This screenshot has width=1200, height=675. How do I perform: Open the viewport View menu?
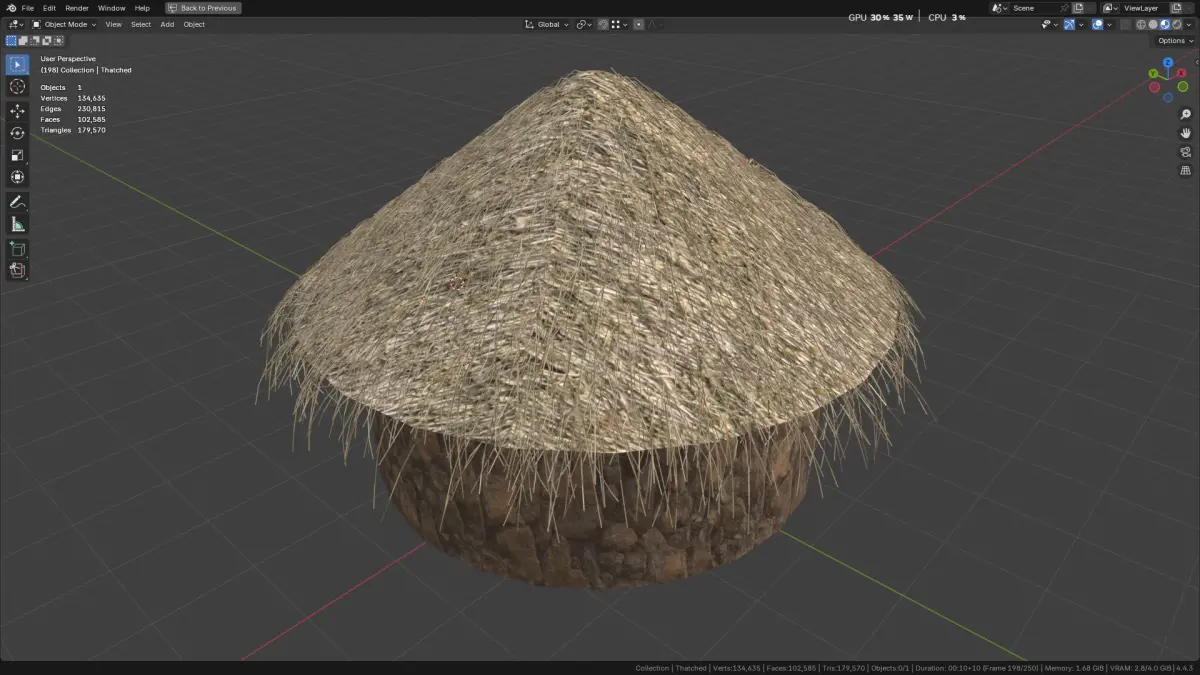113,24
